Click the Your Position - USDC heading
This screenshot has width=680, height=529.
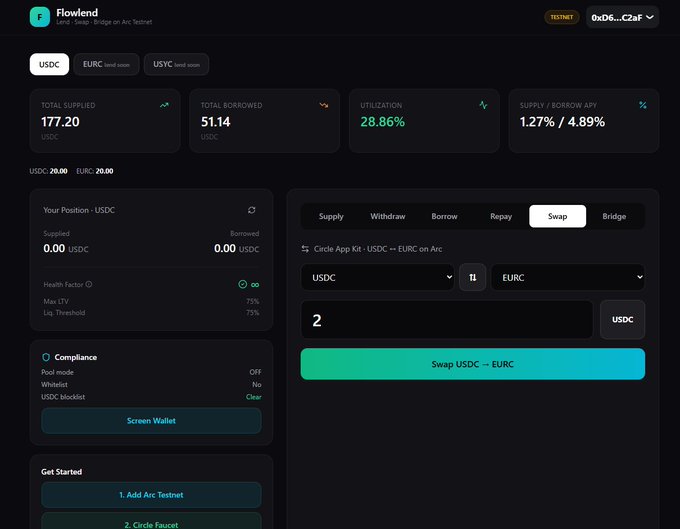click(x=79, y=210)
